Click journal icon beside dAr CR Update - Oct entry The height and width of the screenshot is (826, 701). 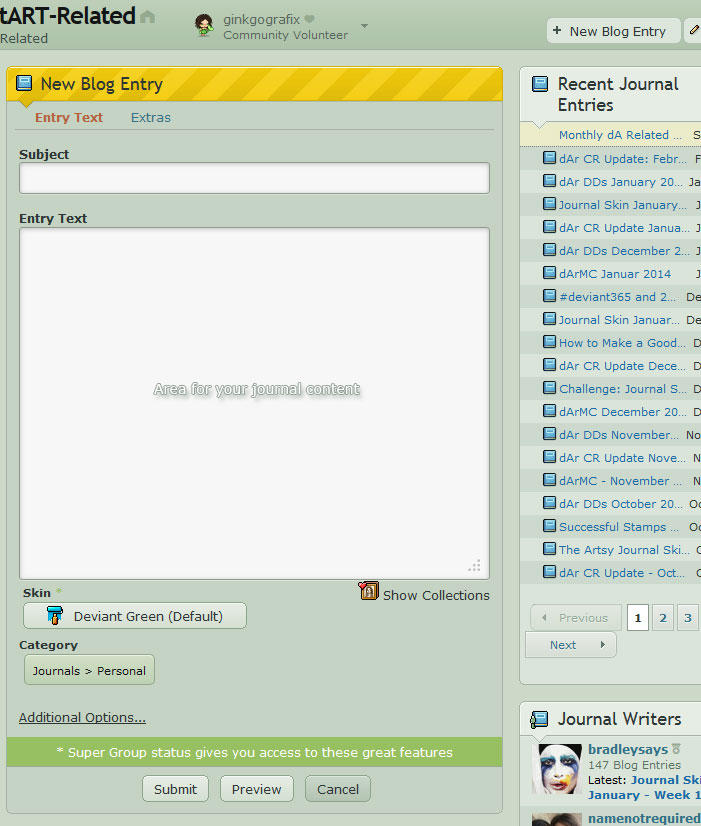(x=549, y=571)
